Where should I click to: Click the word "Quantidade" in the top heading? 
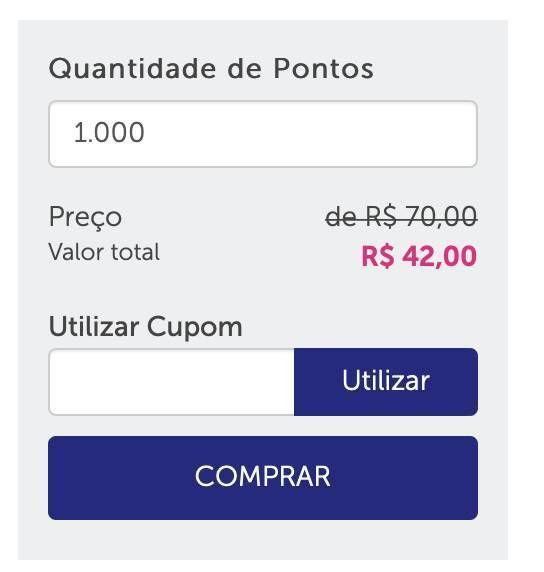(x=132, y=69)
